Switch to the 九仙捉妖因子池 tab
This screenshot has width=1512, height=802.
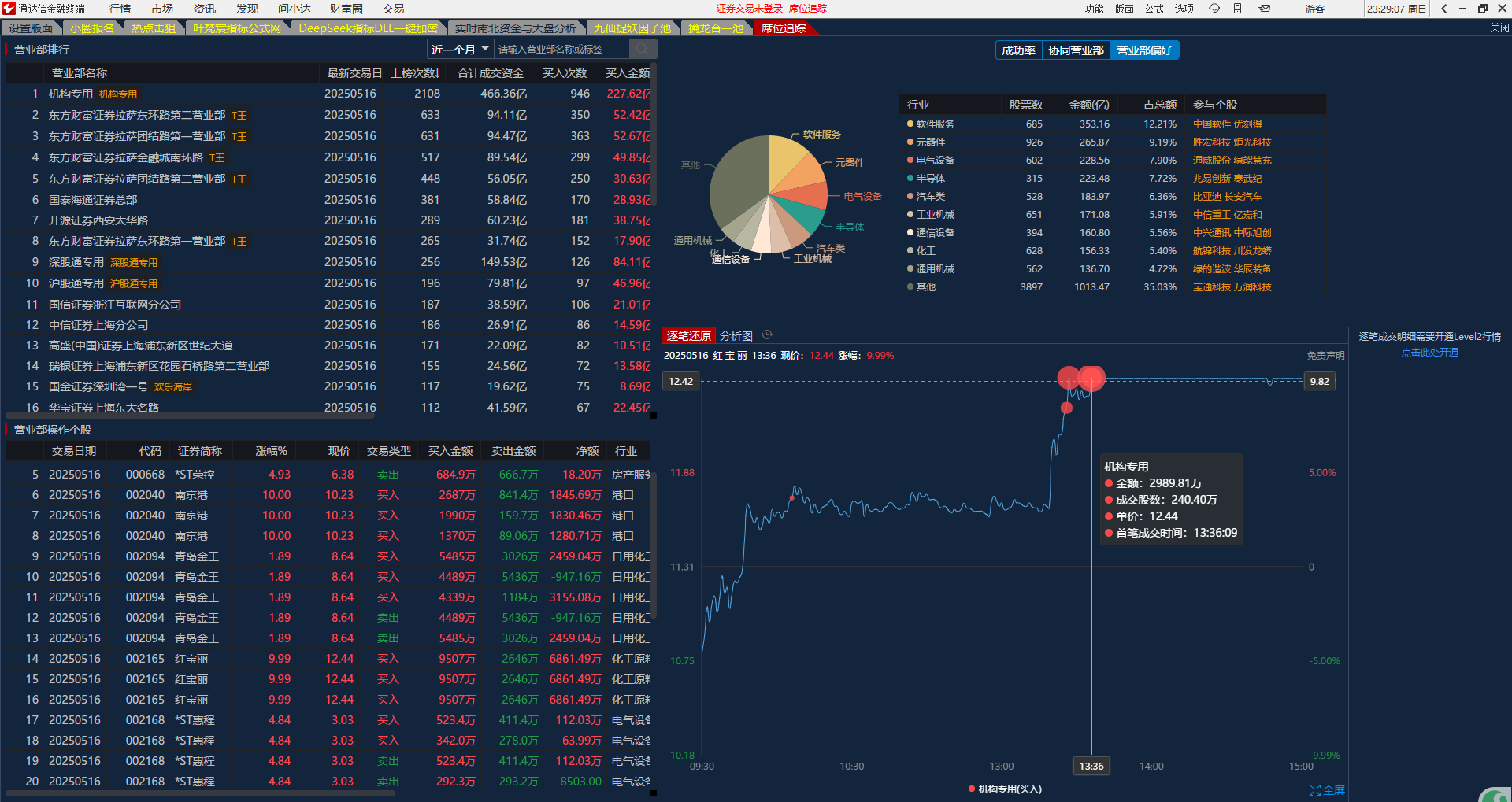(x=632, y=28)
